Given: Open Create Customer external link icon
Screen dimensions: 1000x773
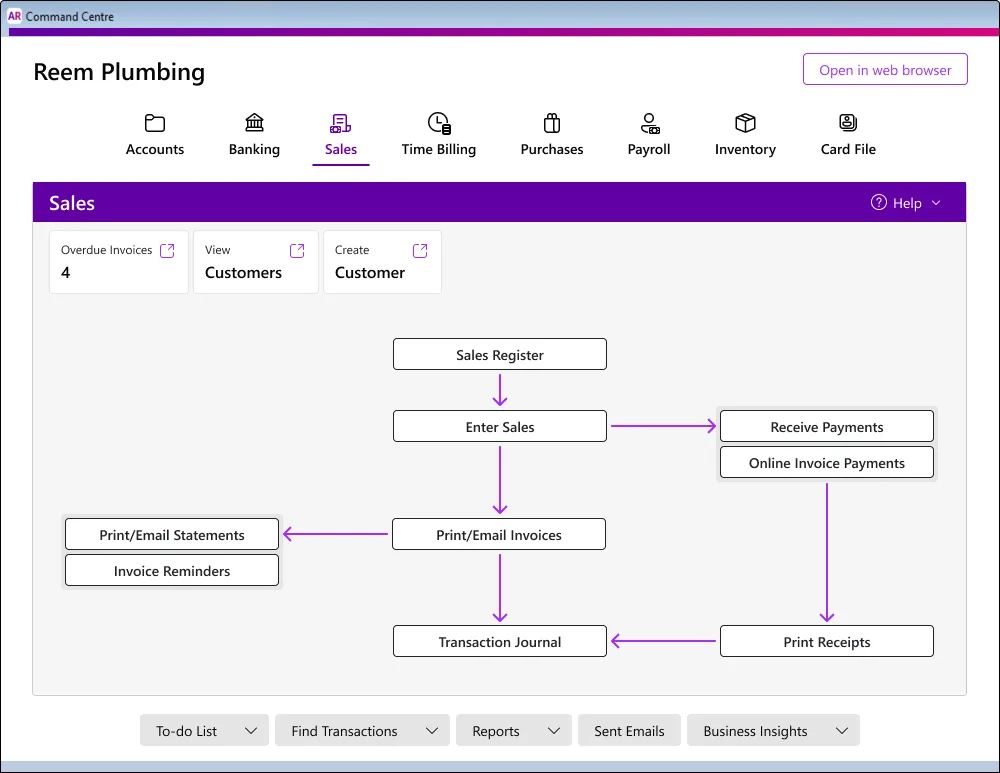Looking at the screenshot, I should pos(420,251).
